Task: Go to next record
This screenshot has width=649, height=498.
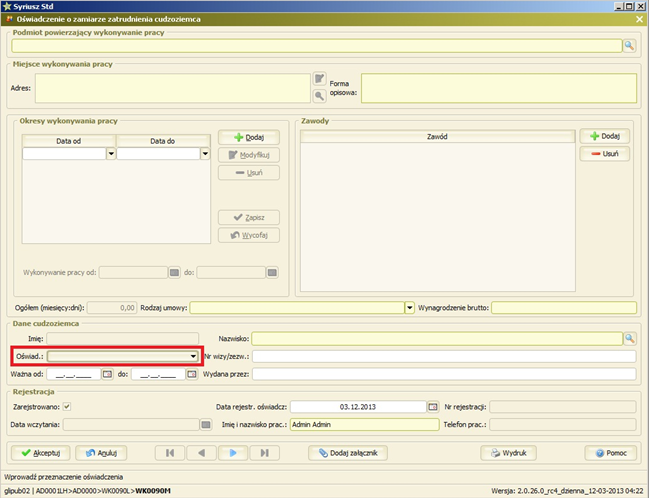Action: pyautogui.click(x=233, y=453)
